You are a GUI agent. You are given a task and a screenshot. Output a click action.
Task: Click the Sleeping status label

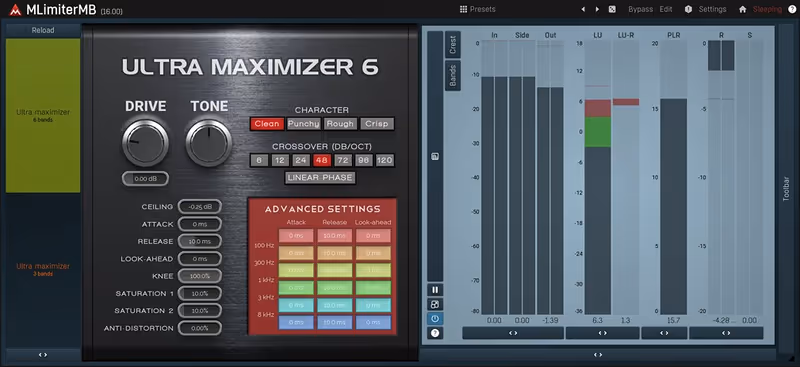coord(767,9)
